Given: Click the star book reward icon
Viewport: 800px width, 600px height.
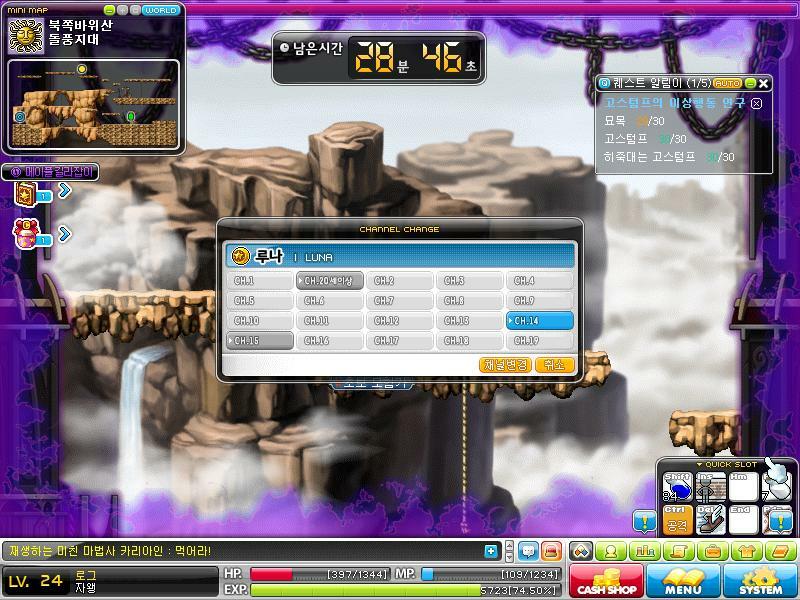Looking at the screenshot, I should (x=27, y=194).
